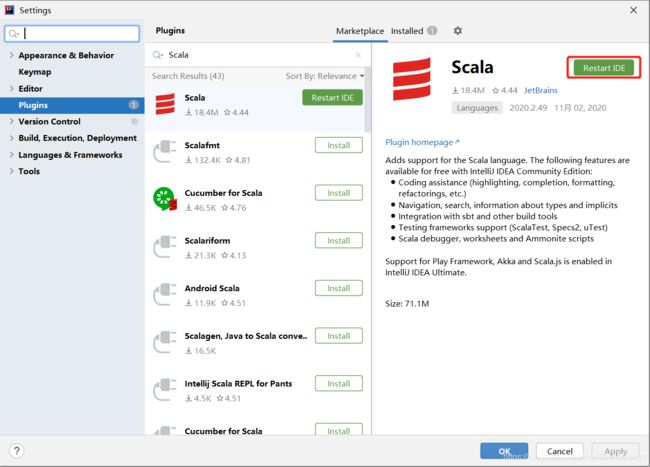The height and width of the screenshot is (467, 650).
Task: Click the settings search magnifier icon
Action: tap(13, 34)
